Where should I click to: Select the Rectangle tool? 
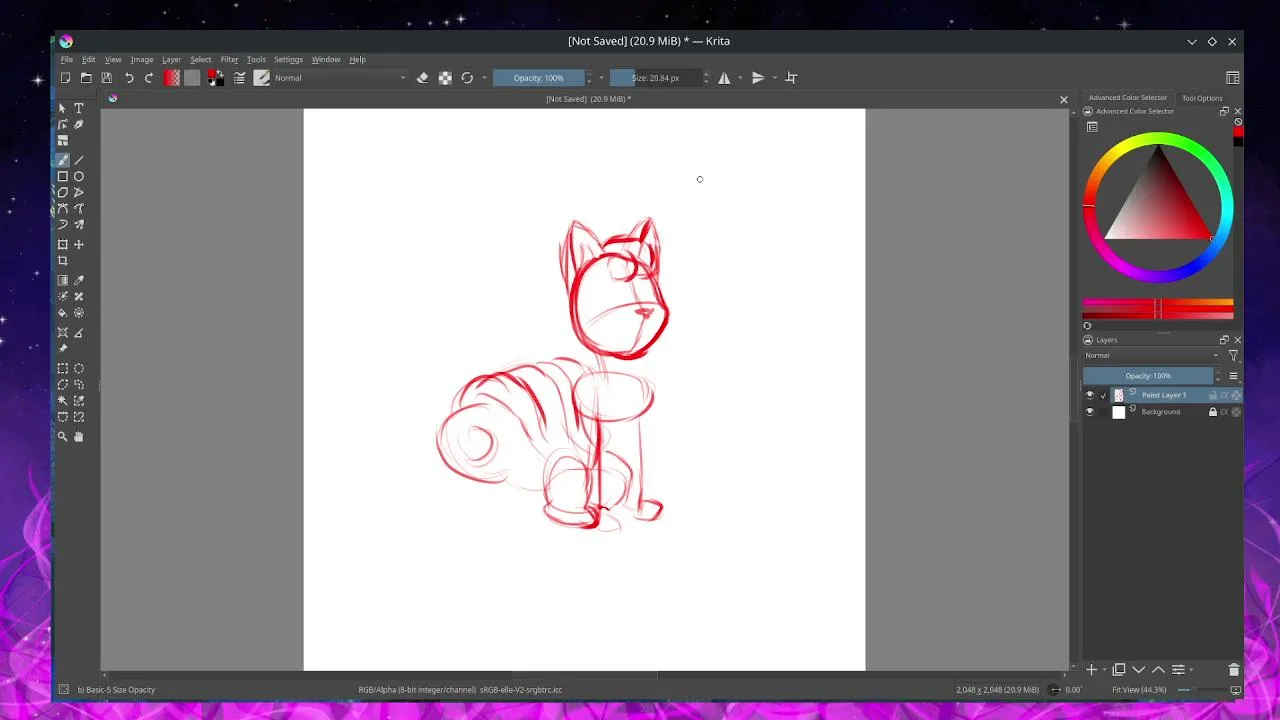(63, 176)
